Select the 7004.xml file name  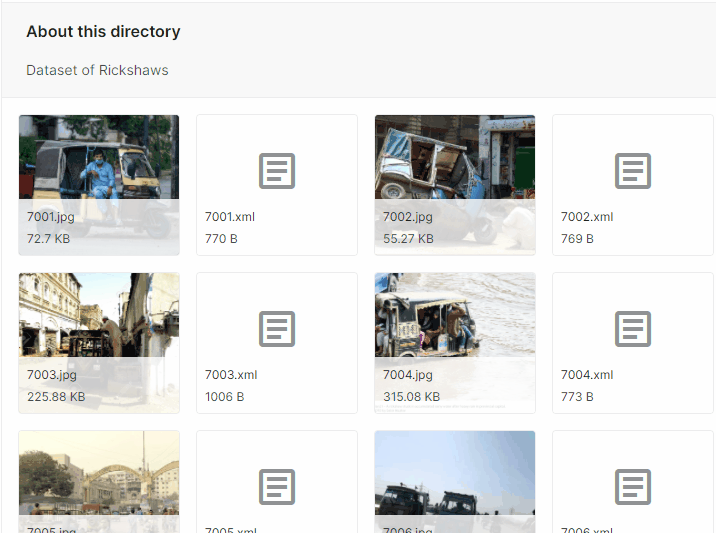(x=587, y=375)
